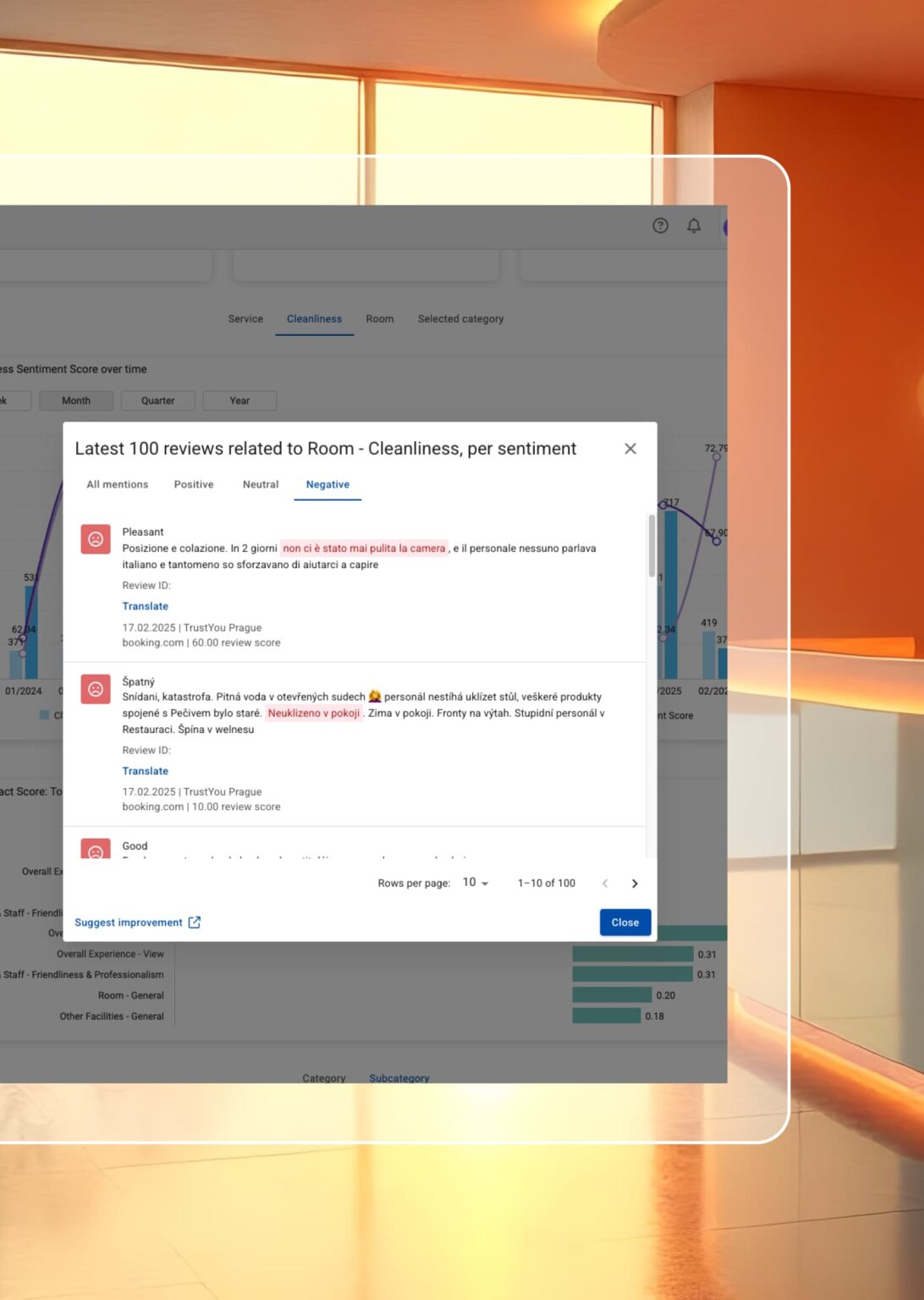This screenshot has height=1300, width=924.
Task: Click the external link icon beside Suggest improvement
Action: 195,923
